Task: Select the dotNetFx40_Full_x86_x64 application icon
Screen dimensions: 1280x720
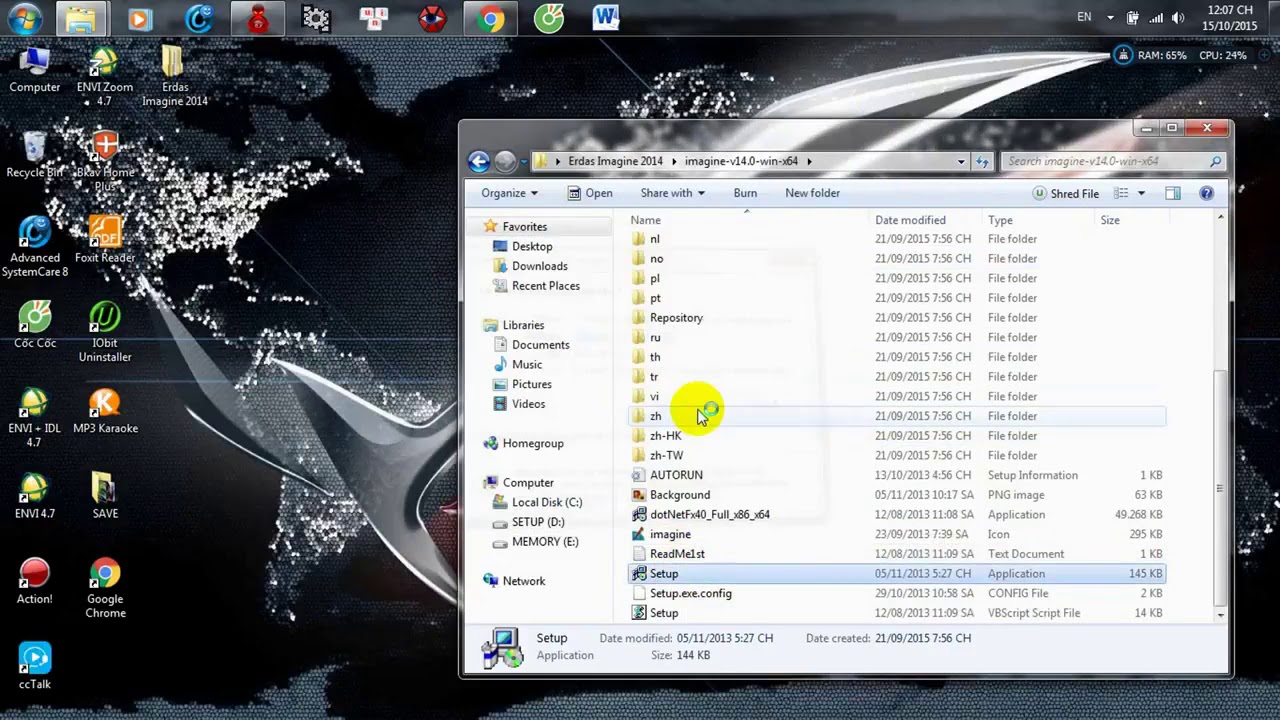Action: tap(639, 514)
